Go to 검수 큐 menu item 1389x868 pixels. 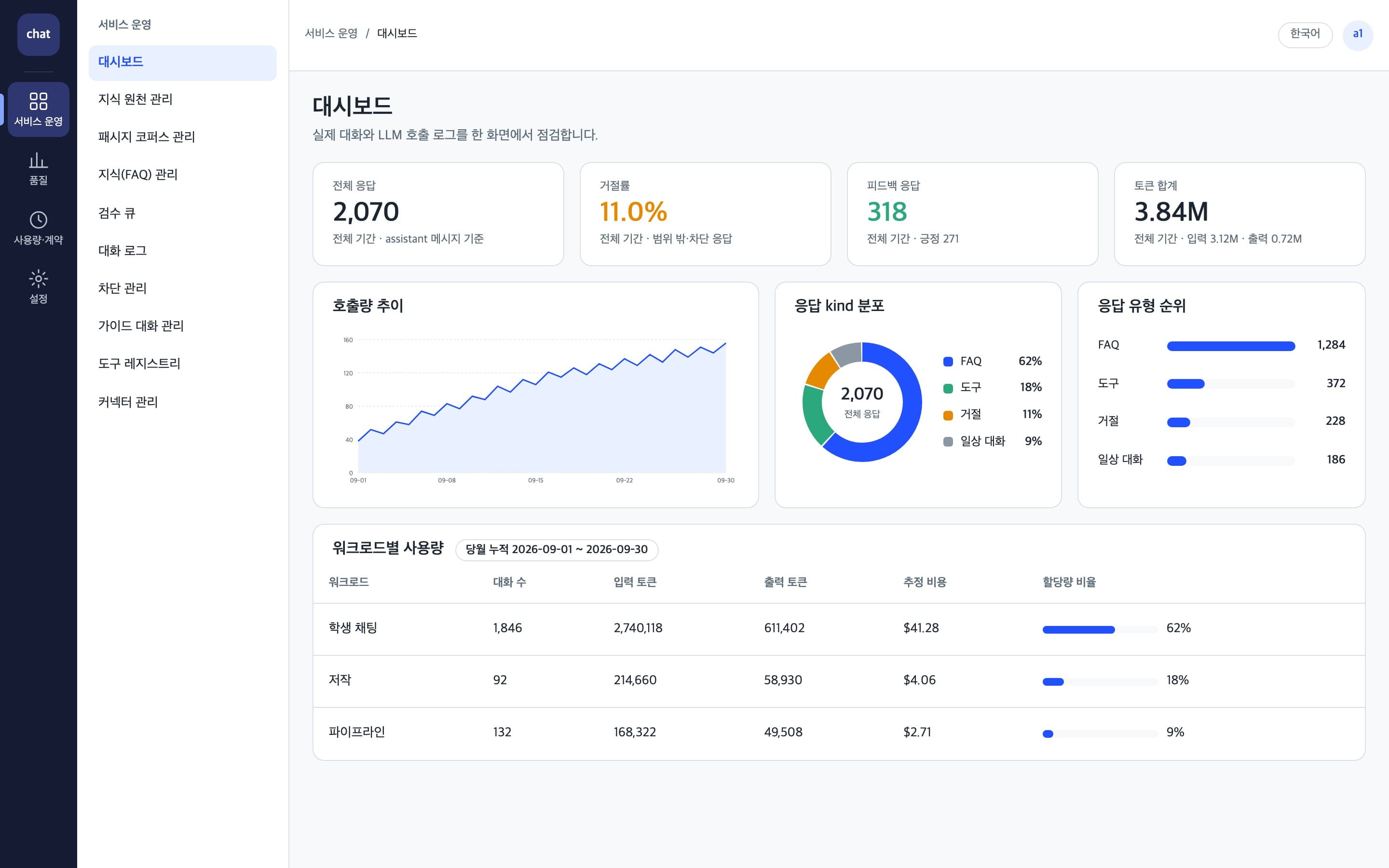[x=182, y=213]
